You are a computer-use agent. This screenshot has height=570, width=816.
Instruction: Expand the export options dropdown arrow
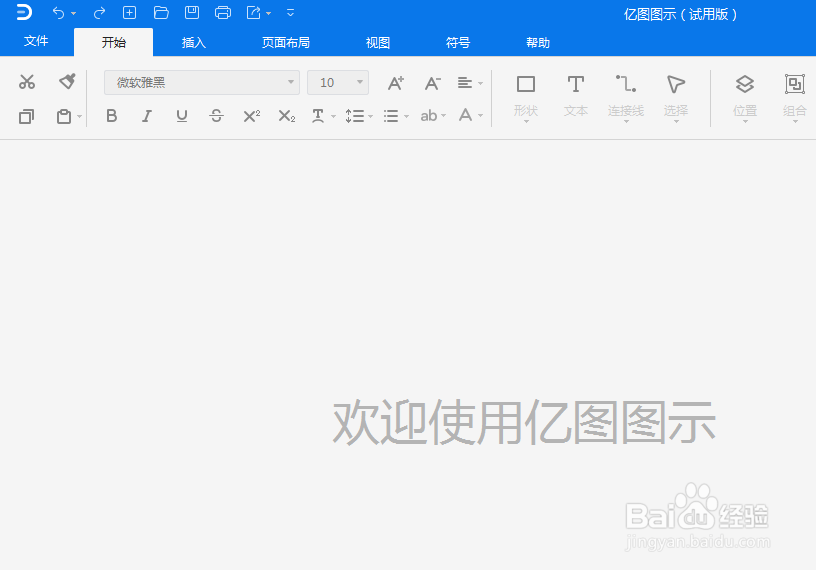coord(269,14)
